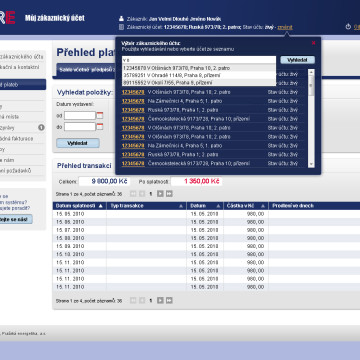Go to previous page in pager below table
This screenshot has height=360, width=360.
pyautogui.click(x=142, y=300)
